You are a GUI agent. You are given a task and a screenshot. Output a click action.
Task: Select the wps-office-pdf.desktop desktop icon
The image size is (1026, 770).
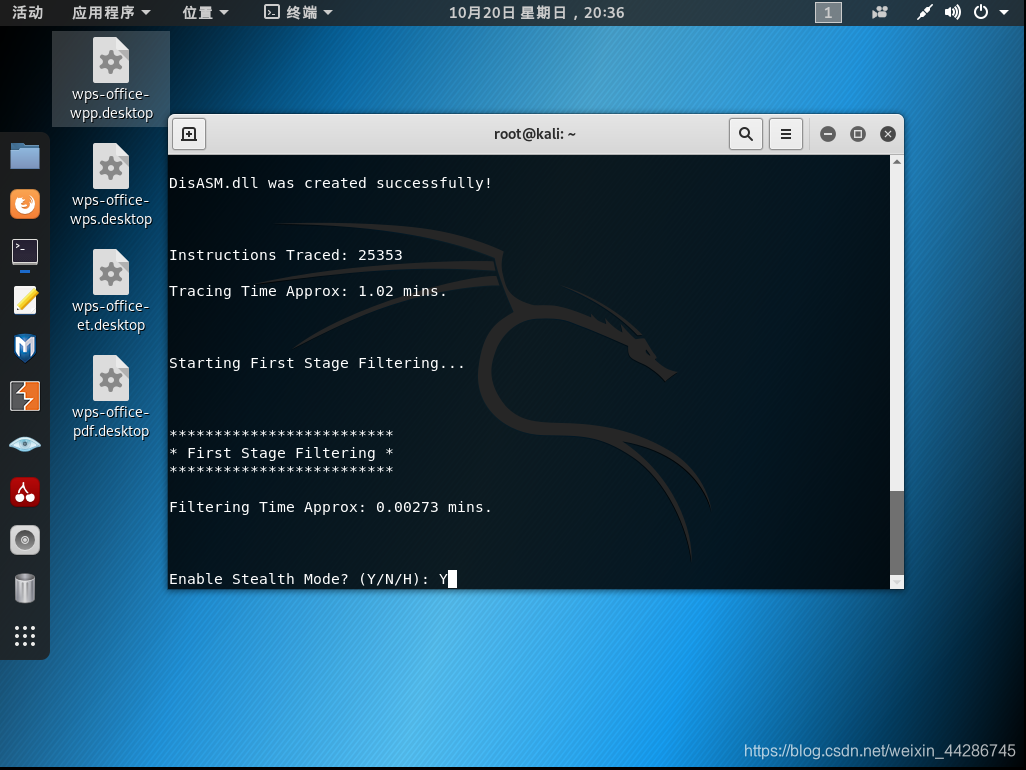coord(110,395)
